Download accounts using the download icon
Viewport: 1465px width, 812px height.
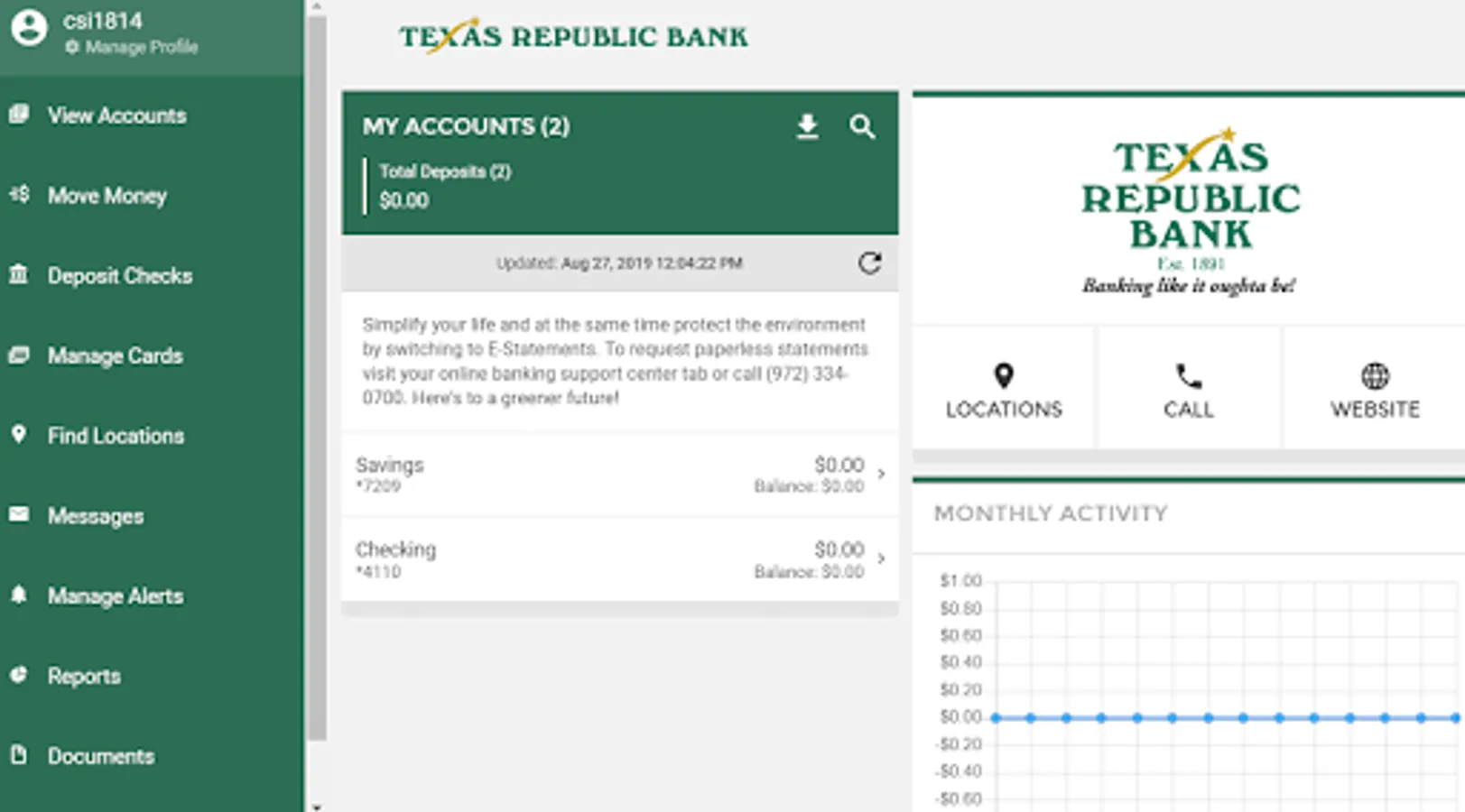[808, 127]
